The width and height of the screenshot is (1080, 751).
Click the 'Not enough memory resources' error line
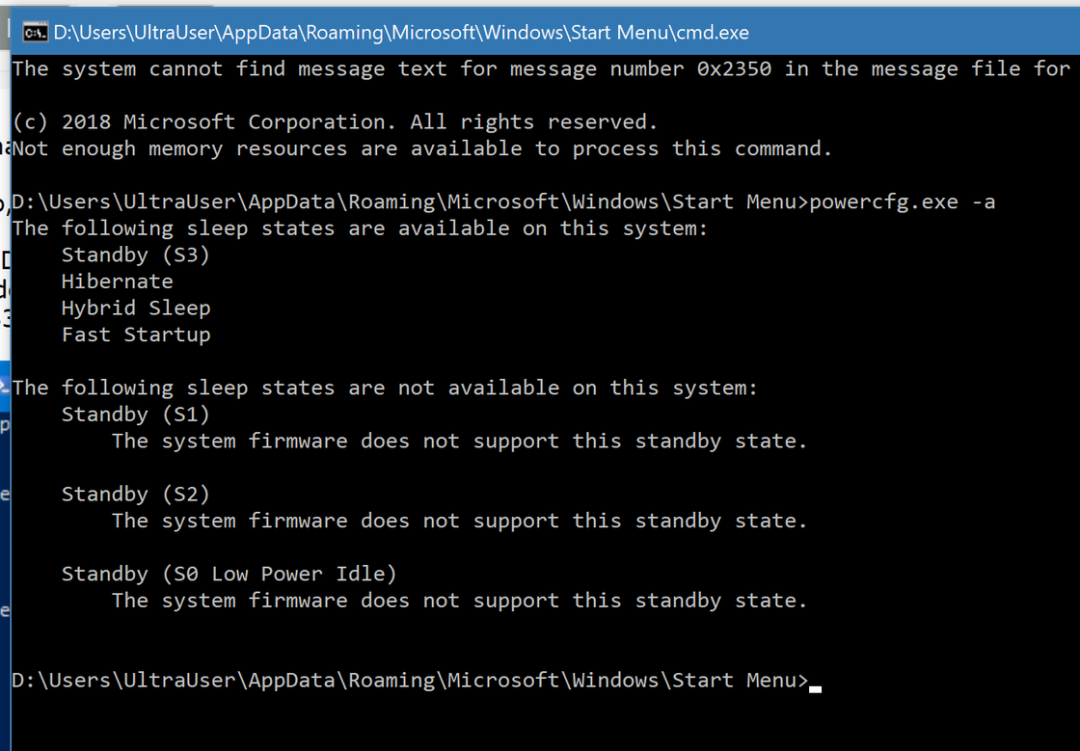(422, 149)
